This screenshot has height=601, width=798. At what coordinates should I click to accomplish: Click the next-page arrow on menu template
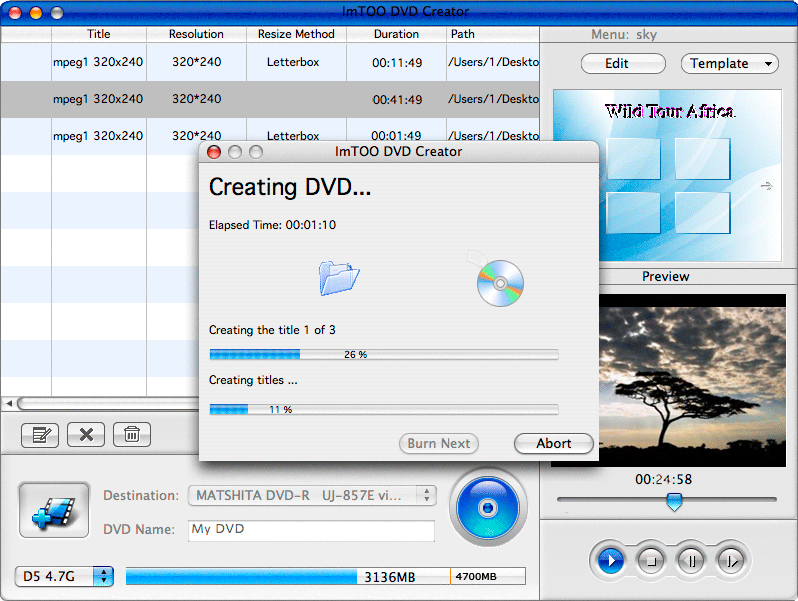766,186
